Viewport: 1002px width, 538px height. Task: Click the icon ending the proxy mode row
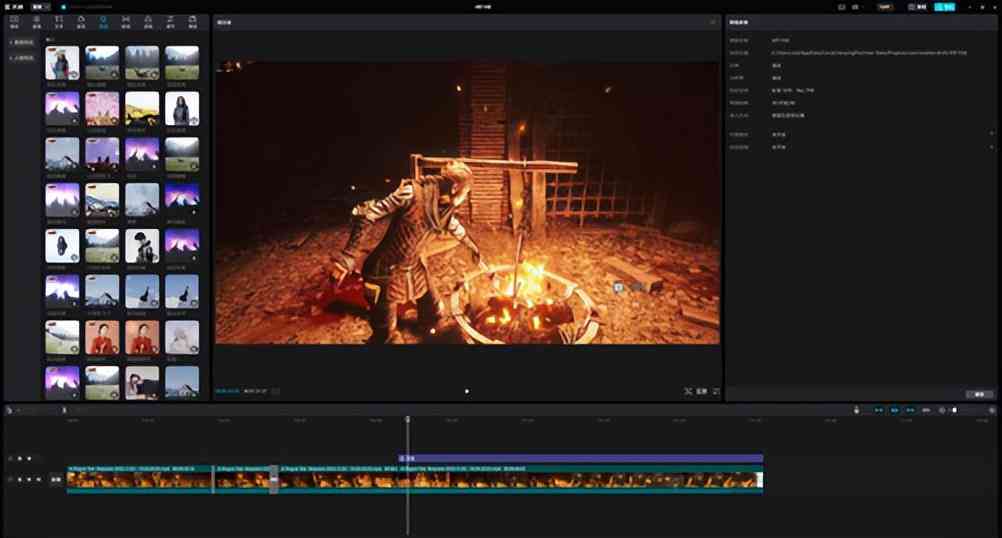[992, 134]
